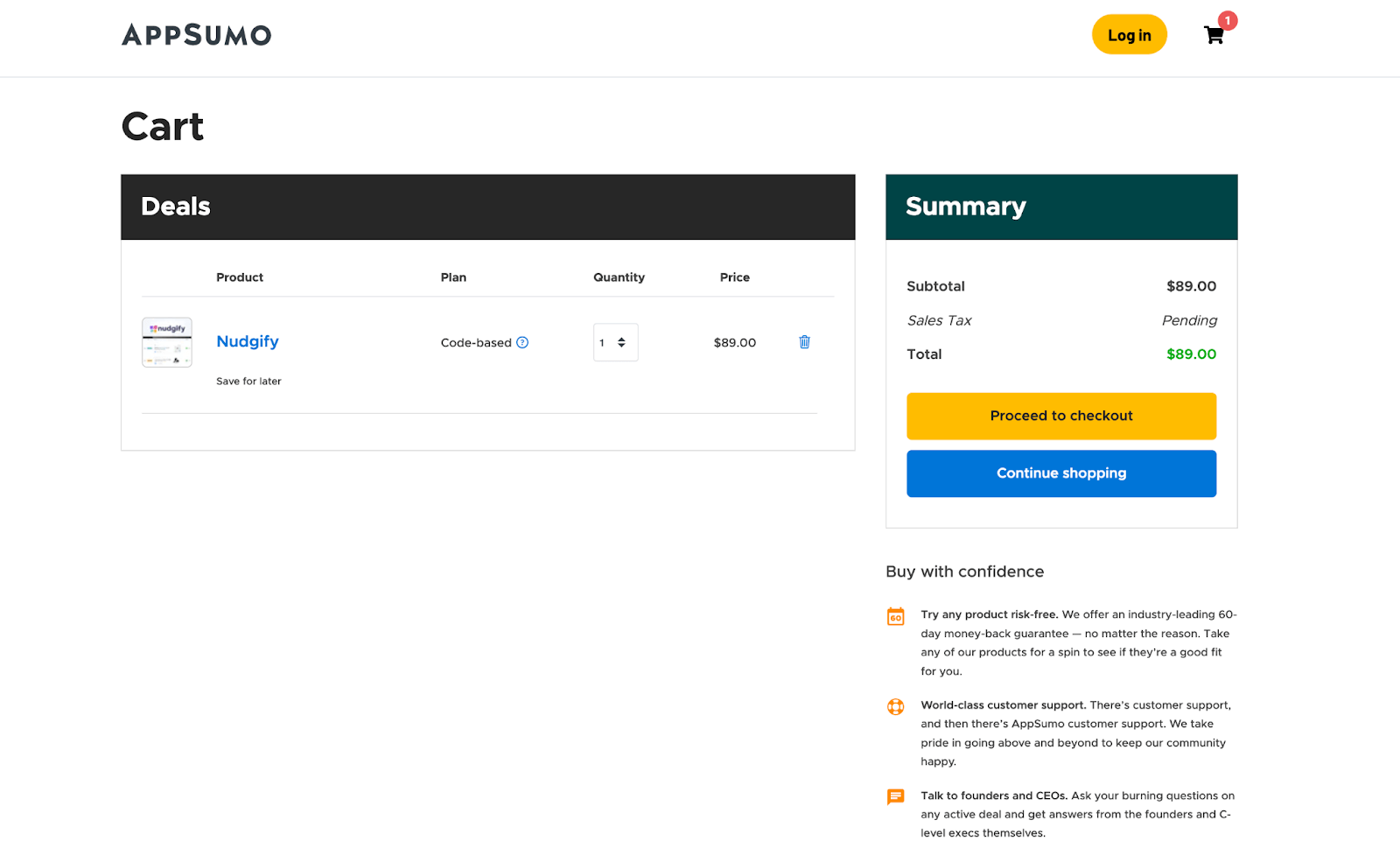Image resolution: width=1400 pixels, height=848 pixels.
Task: Proceed to checkout
Action: [x=1061, y=416]
